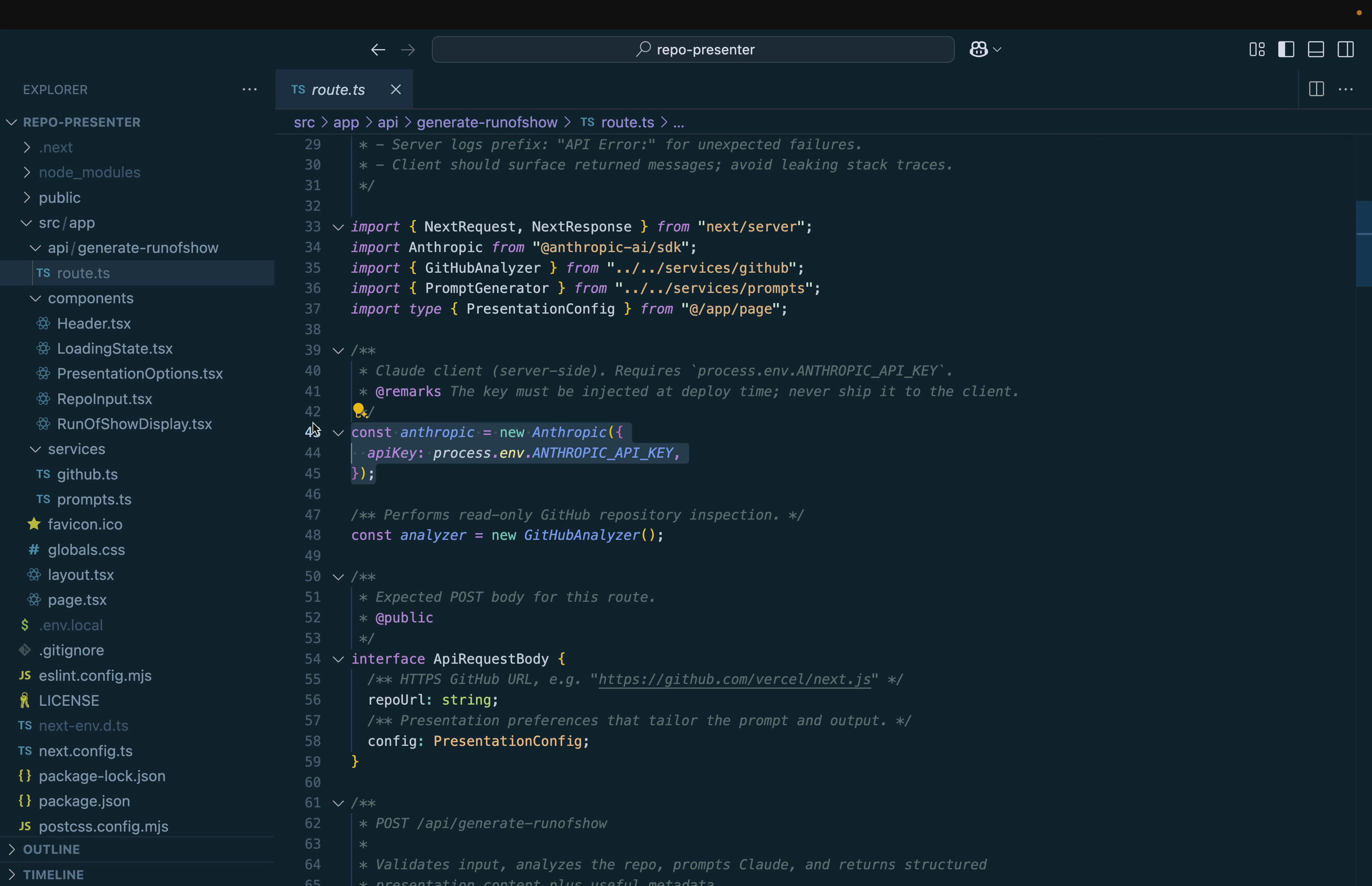The image size is (1372, 886).
Task: Fold the ApiRequestBody interface at line 54
Action: coord(338,659)
